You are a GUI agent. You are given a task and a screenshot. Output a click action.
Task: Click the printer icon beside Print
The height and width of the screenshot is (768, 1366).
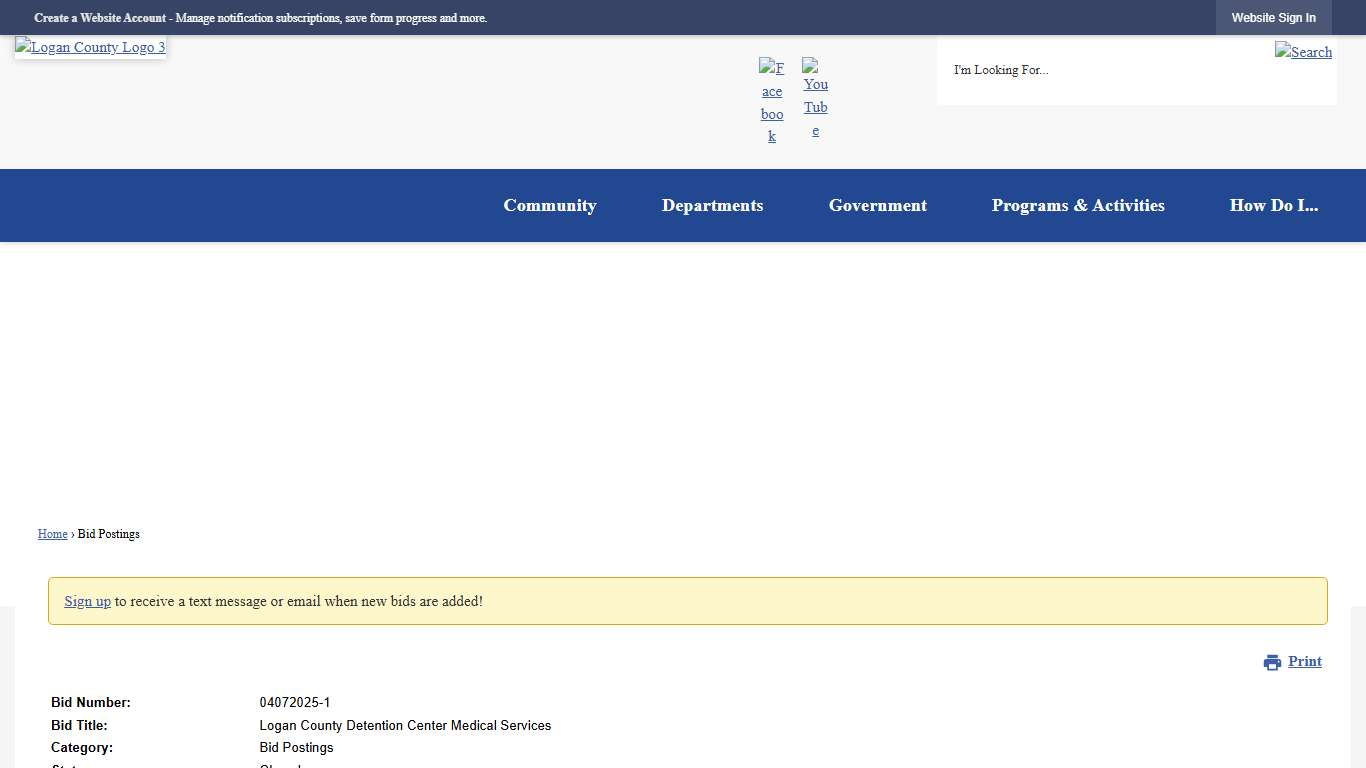coord(1272,662)
